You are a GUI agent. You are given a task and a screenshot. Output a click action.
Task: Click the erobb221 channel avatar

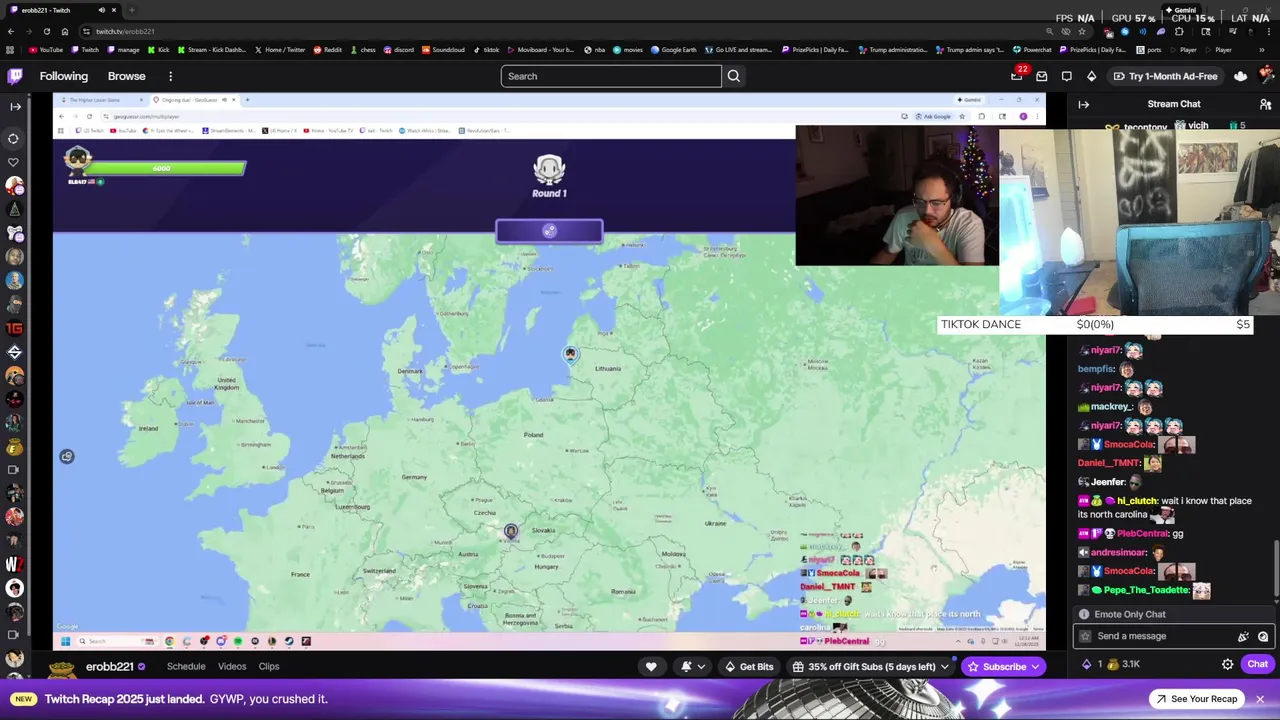coord(62,668)
